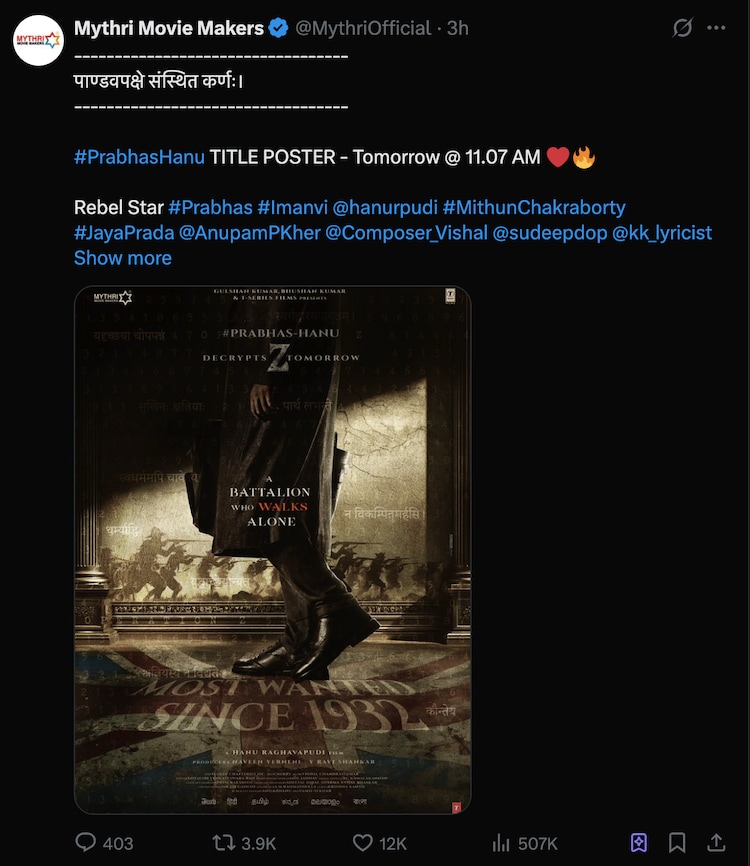
Task: Visit the @hanurpudi mention
Action: 385,208
